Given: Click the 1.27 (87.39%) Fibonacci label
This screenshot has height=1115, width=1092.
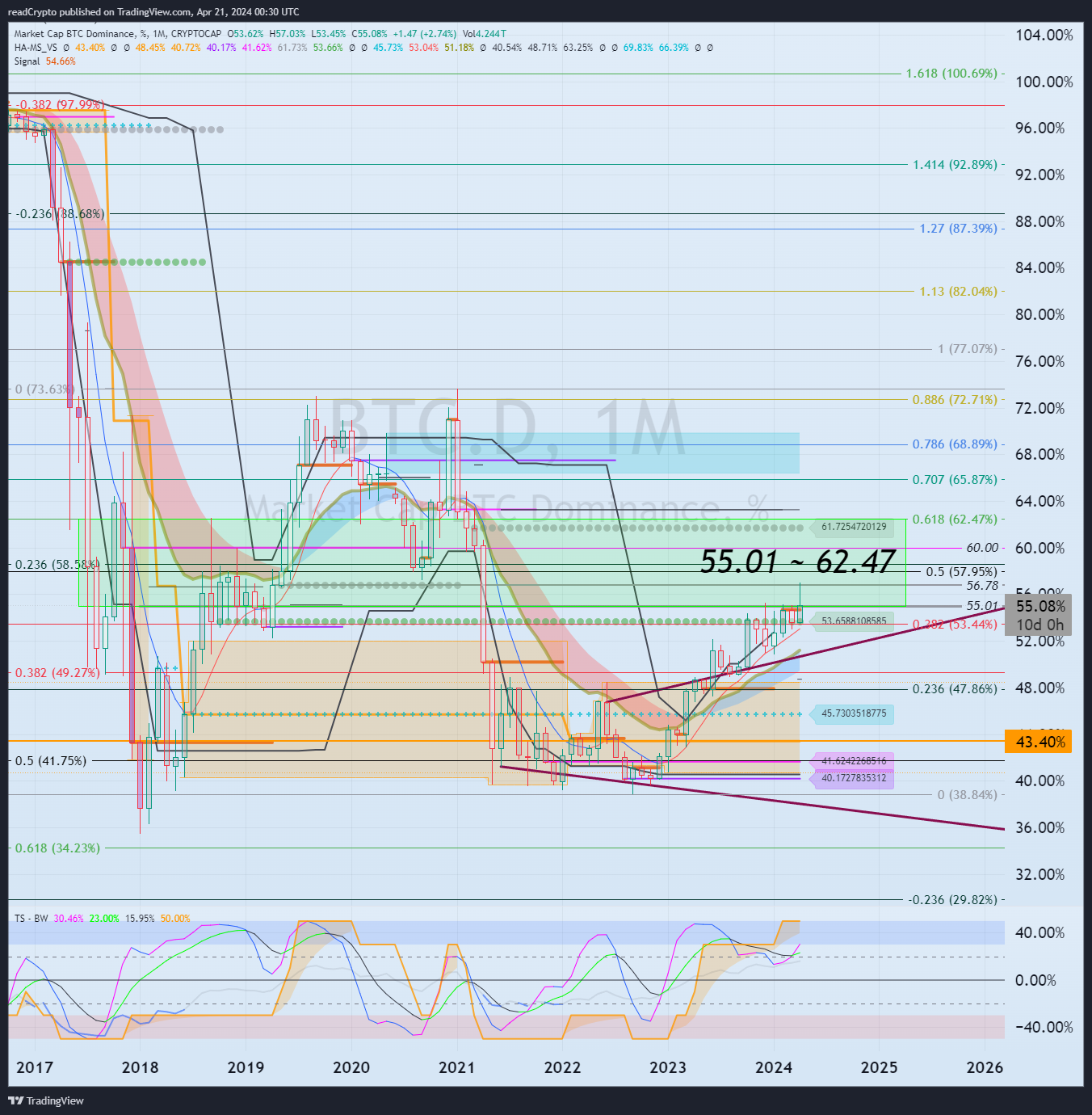Looking at the screenshot, I should coord(958,229).
